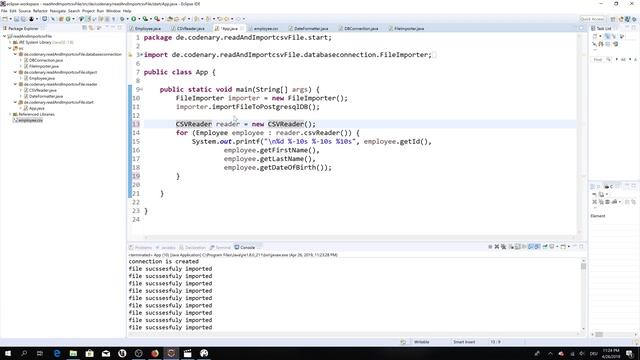Select CSVReader.java in Package Explorer
This screenshot has width=640, height=360.
coord(40,90)
